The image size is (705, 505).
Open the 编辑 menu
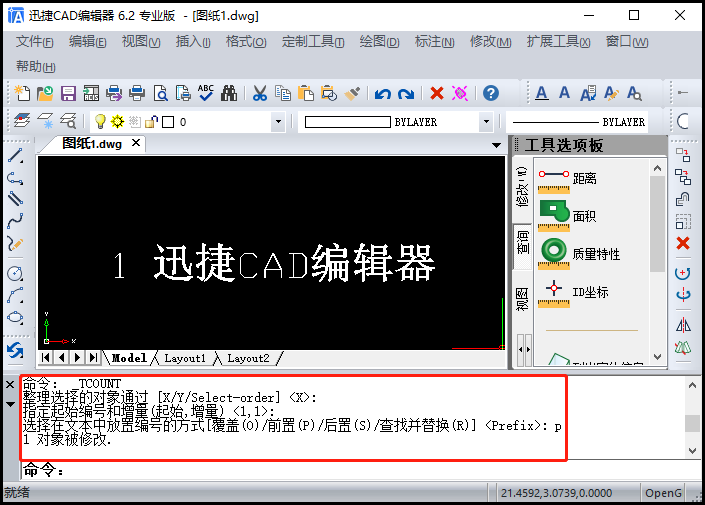tap(87, 42)
